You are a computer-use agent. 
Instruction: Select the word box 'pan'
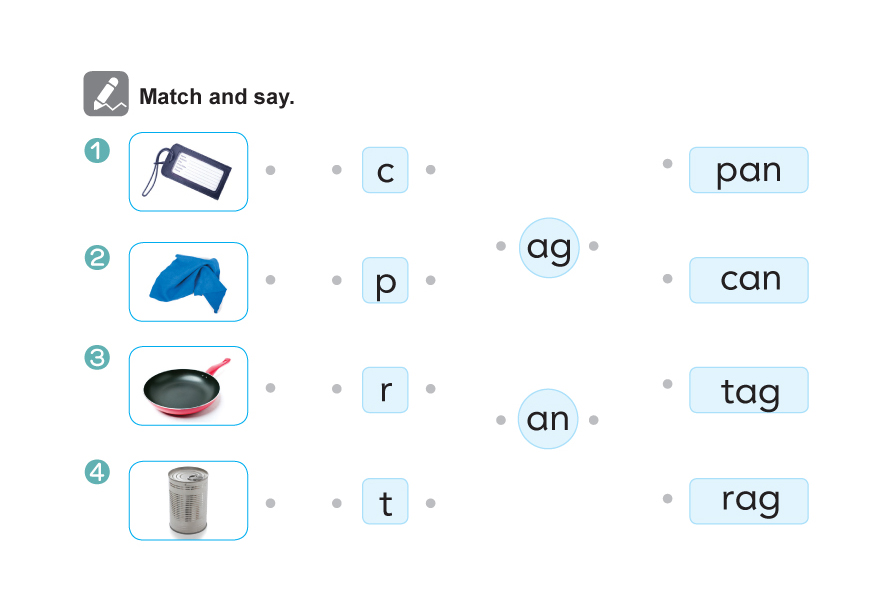point(748,170)
